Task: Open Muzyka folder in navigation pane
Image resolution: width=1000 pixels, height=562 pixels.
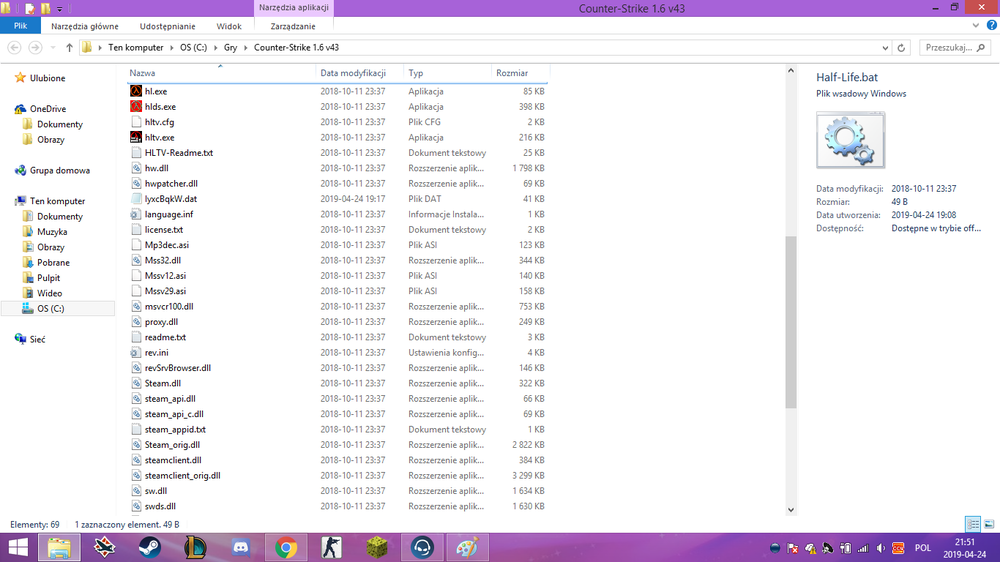Action: [52, 232]
